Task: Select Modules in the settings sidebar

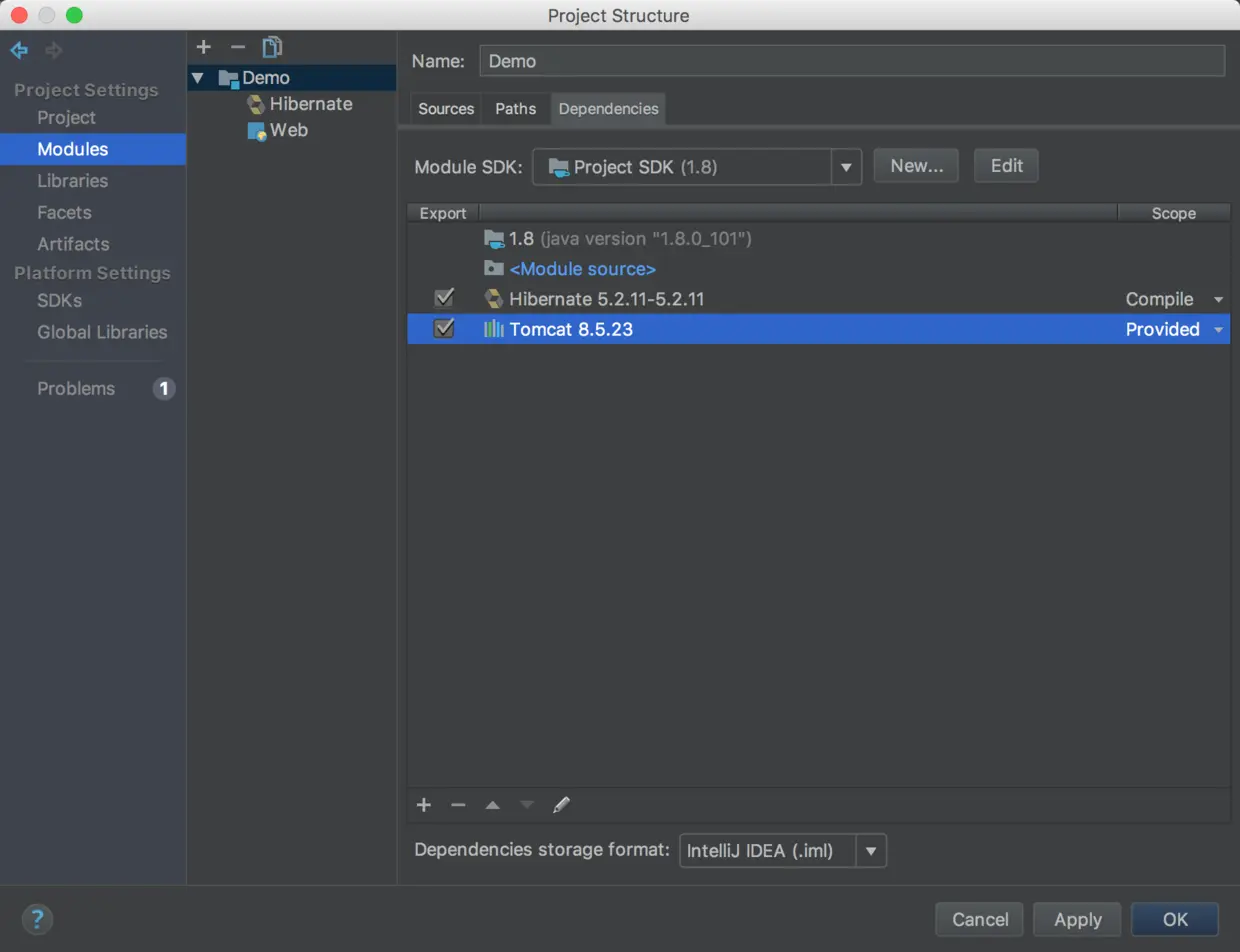Action: [93, 149]
